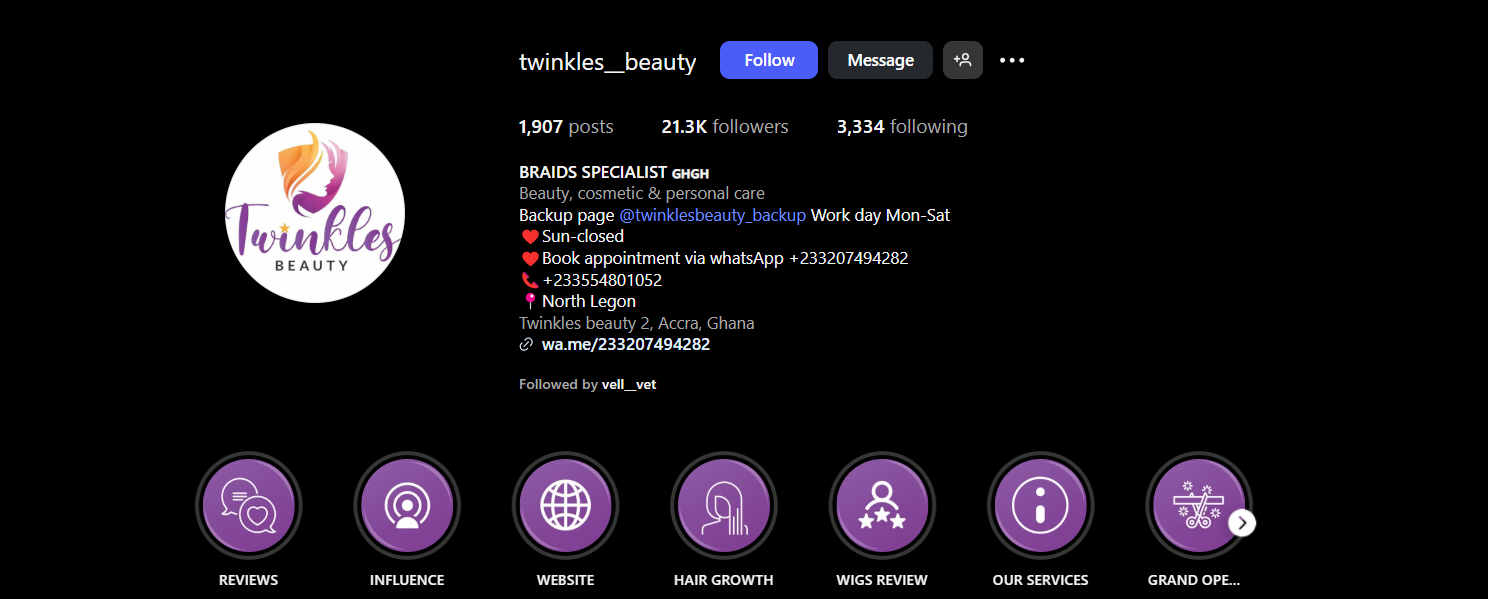This screenshot has height=599, width=1488.
Task: Open the three-dot profile options menu
Action: pos(1012,60)
